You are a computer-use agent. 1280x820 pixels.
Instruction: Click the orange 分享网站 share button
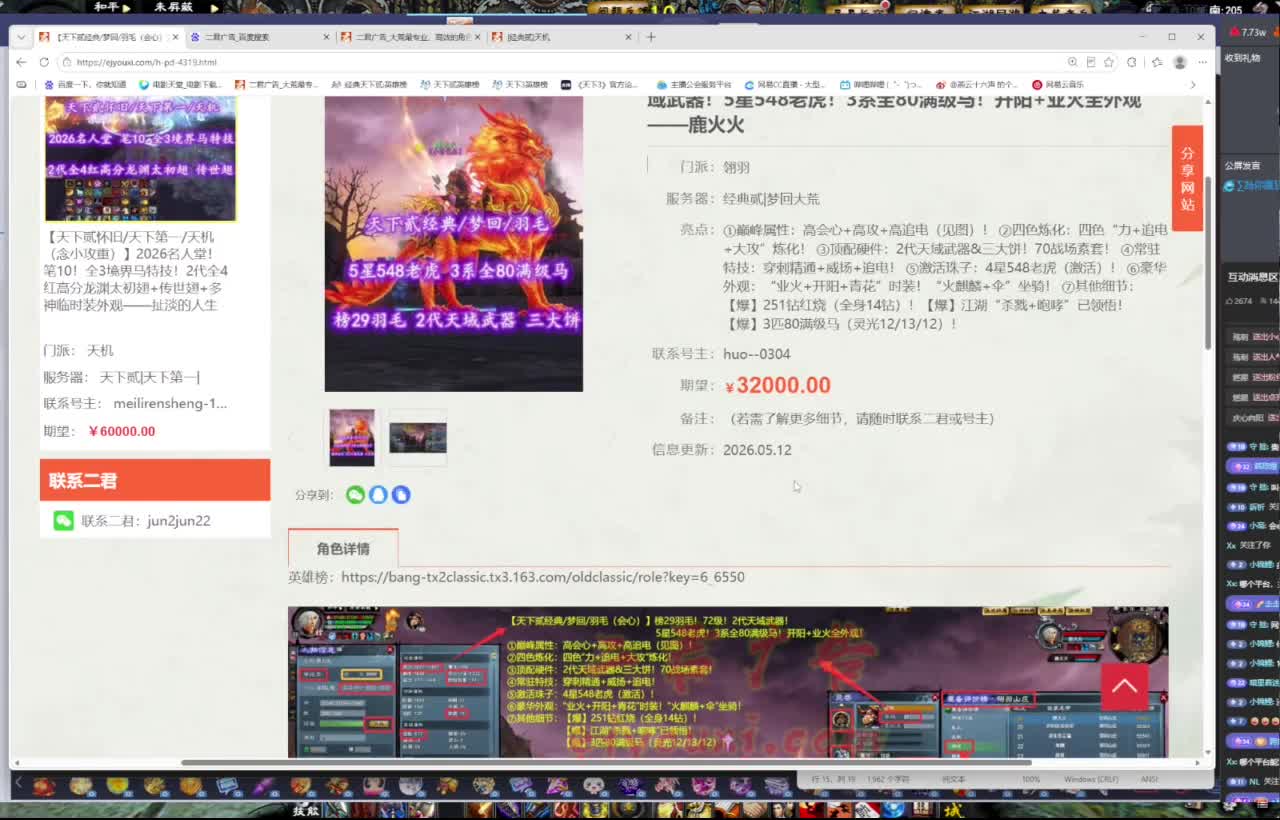[x=1187, y=177]
